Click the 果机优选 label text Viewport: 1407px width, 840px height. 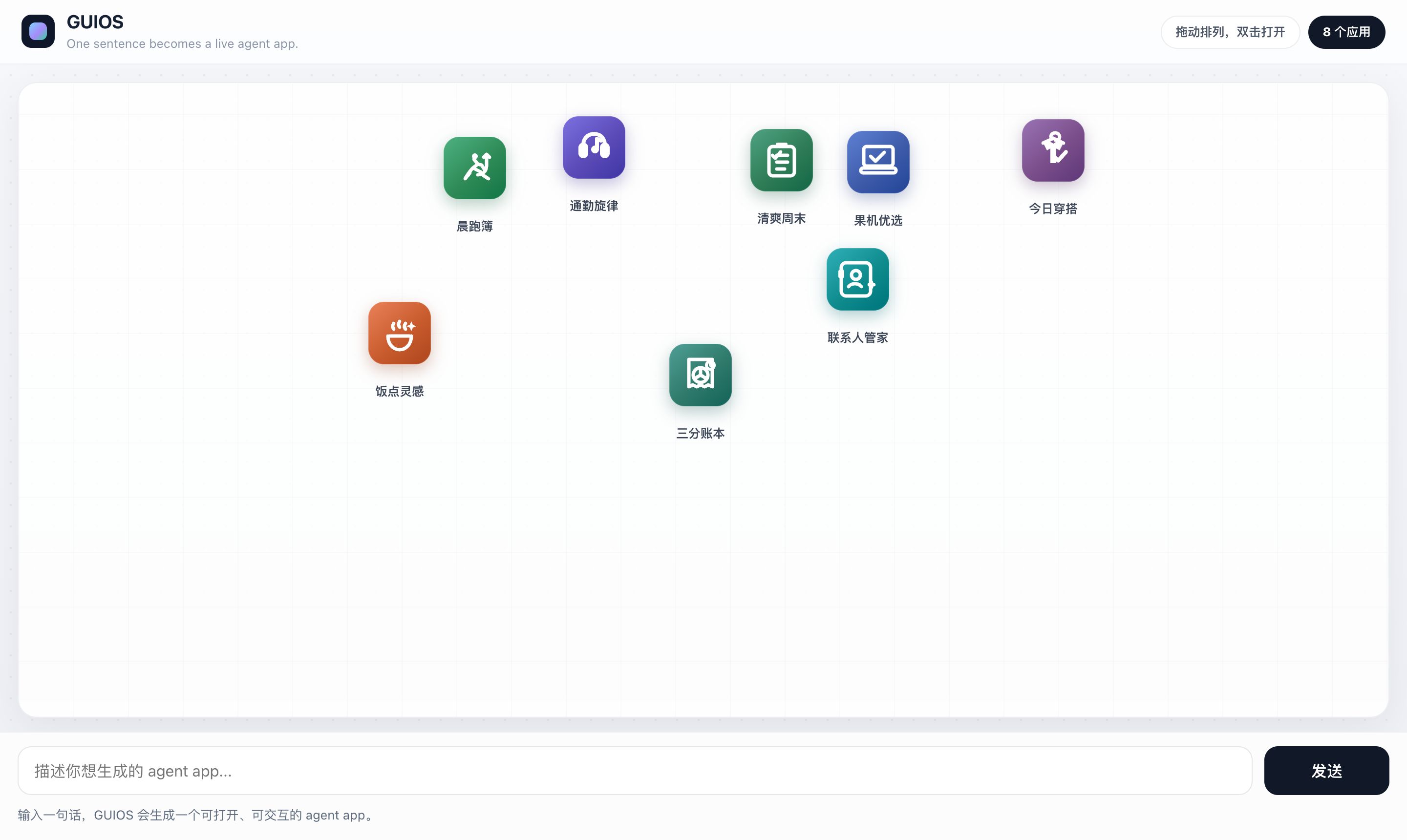pos(878,221)
